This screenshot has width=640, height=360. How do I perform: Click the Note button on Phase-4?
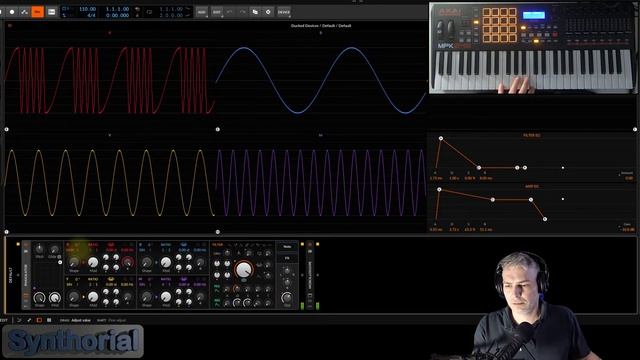[x=287, y=247]
